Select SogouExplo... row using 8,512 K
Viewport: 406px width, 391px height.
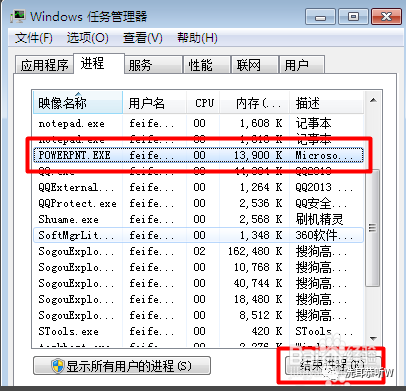198,315
